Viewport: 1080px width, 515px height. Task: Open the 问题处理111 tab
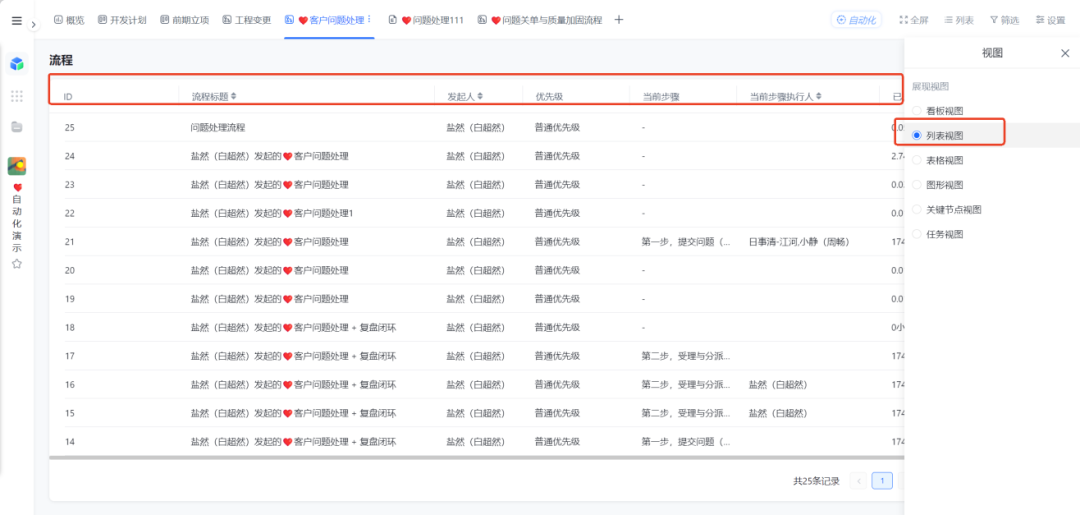(x=426, y=20)
